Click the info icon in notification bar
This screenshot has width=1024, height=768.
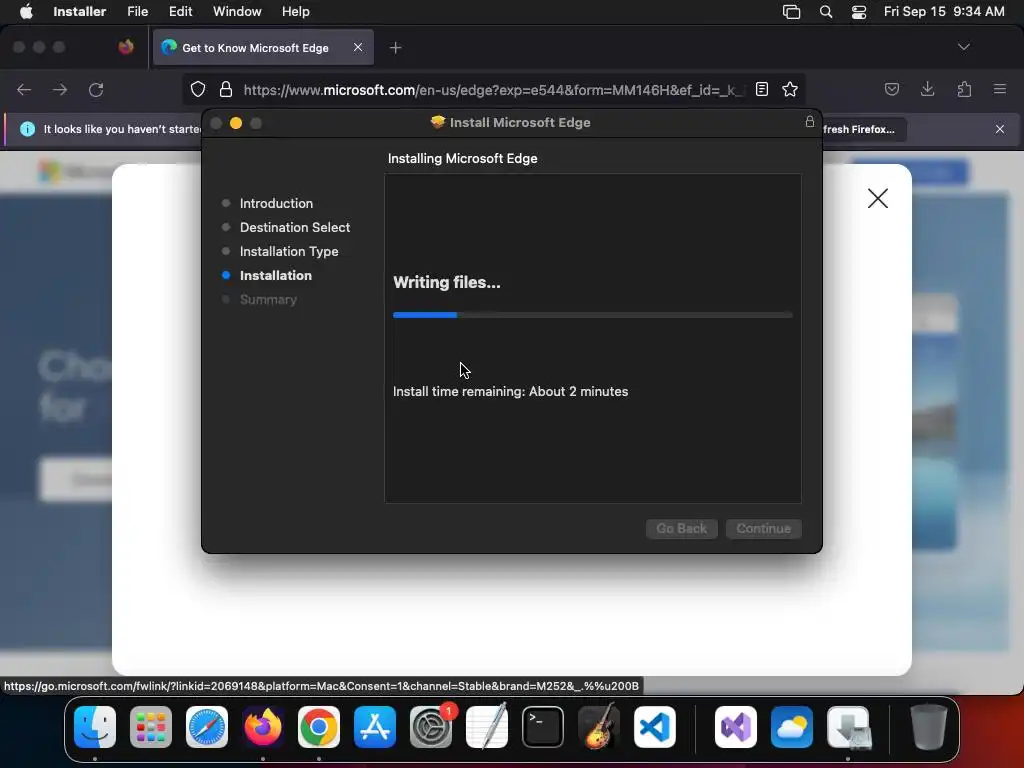[27, 129]
